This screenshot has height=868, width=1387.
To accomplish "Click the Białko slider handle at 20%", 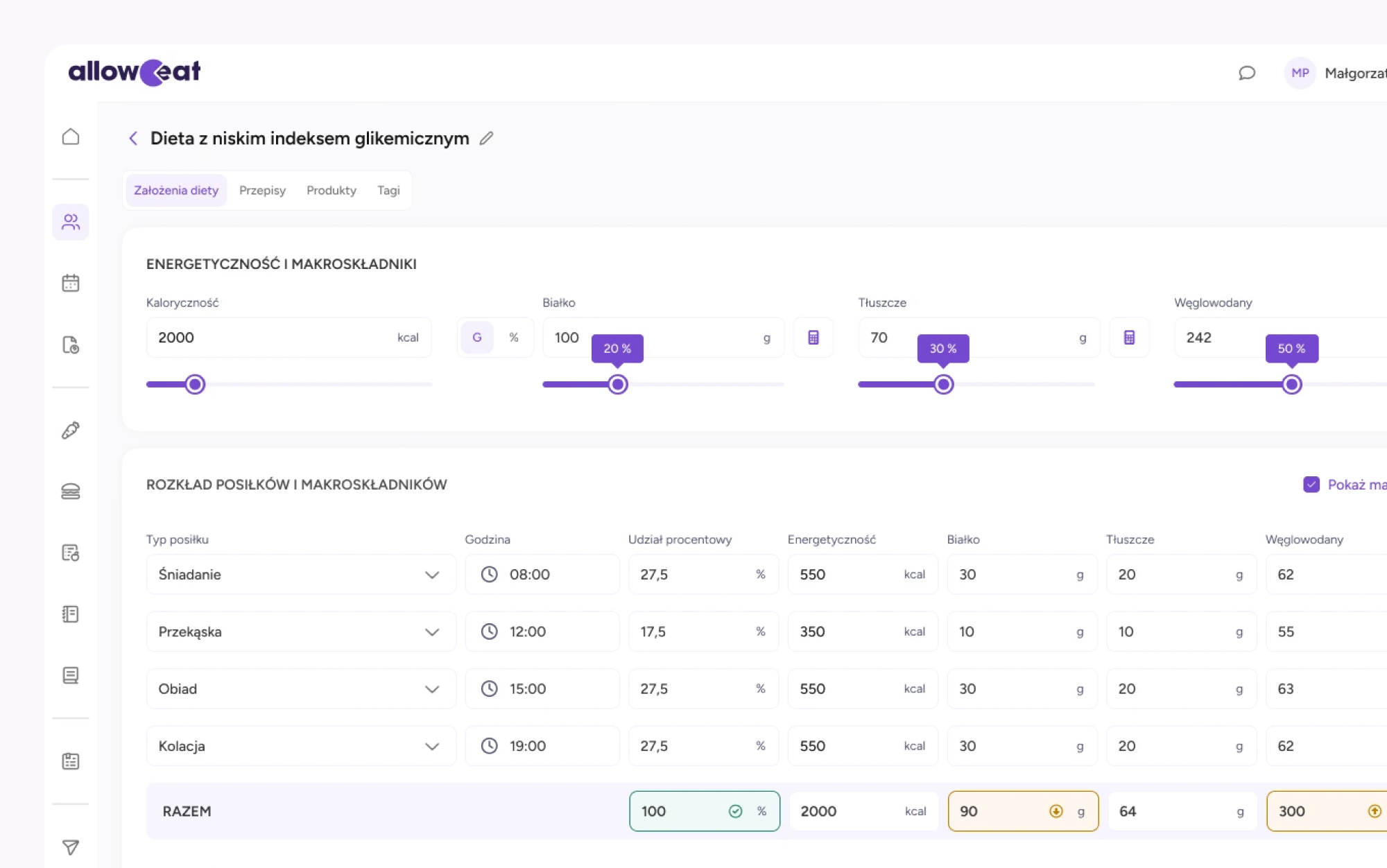I will 617,383.
